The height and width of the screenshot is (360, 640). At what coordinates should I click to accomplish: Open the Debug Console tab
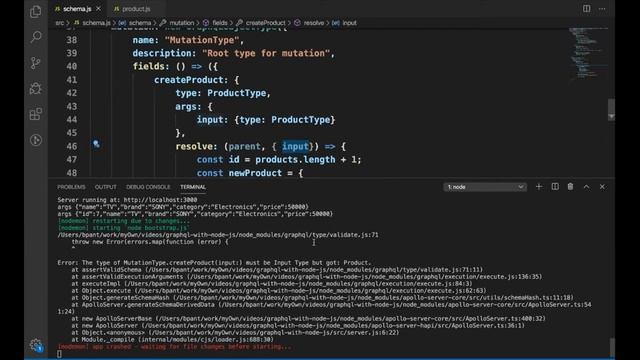click(x=148, y=187)
